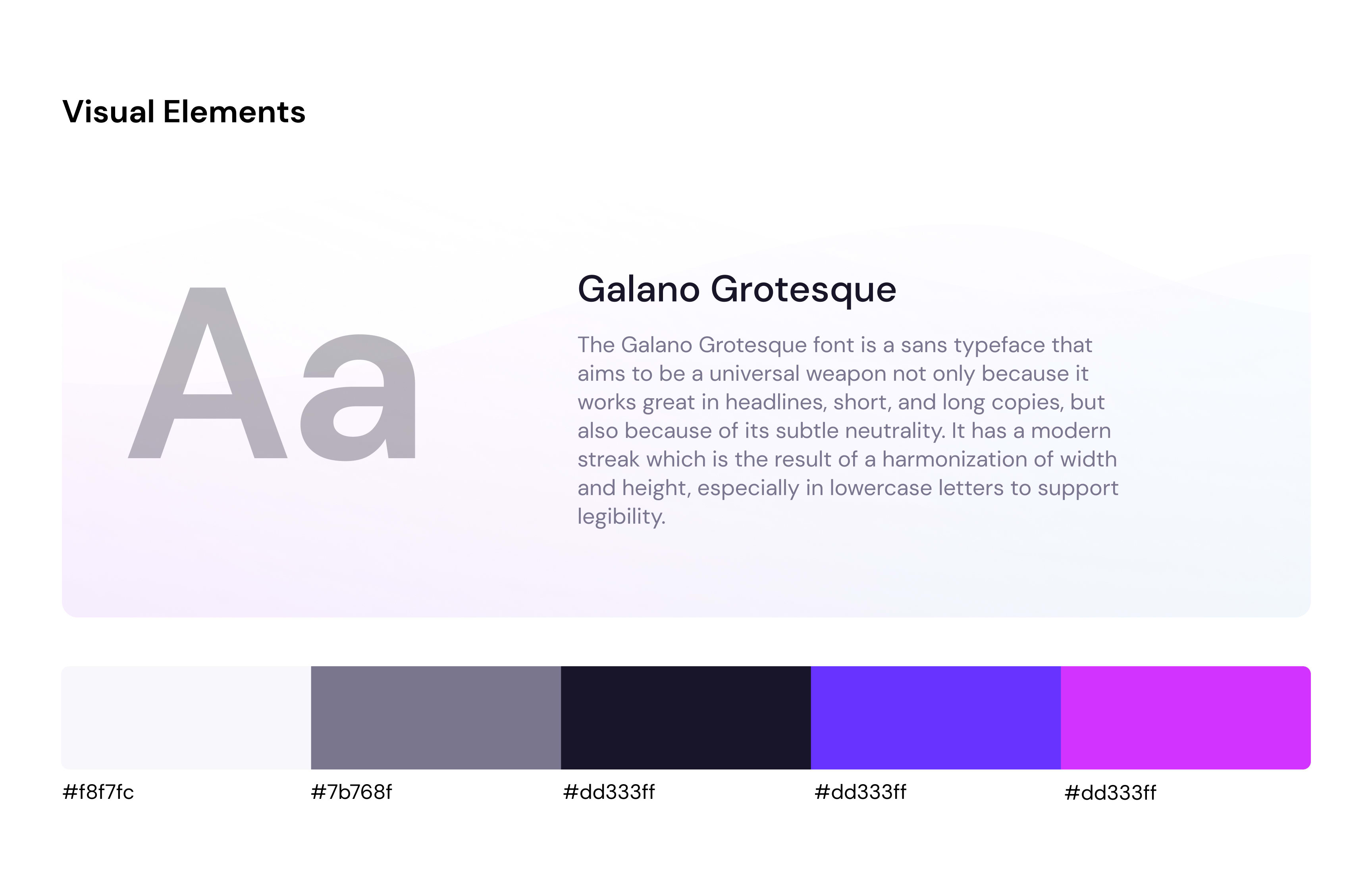Click the word legibility ending the paragraph

click(x=621, y=517)
